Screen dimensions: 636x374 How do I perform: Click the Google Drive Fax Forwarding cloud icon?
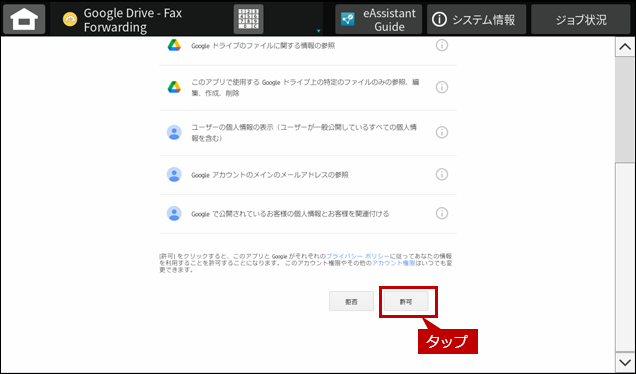[70, 19]
